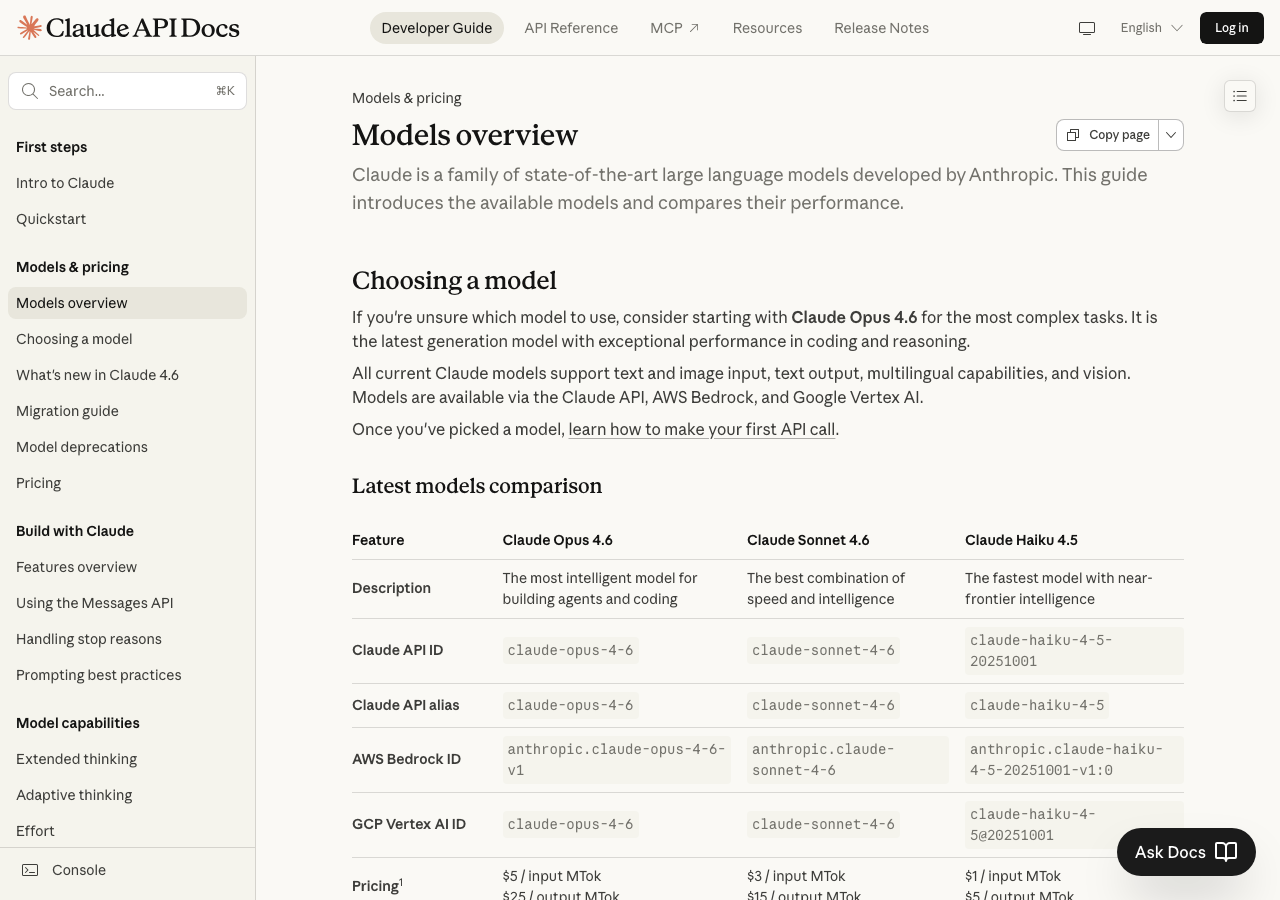Viewport: 1280px width, 900px height.
Task: Select the Developer Guide tab
Action: coord(436,28)
